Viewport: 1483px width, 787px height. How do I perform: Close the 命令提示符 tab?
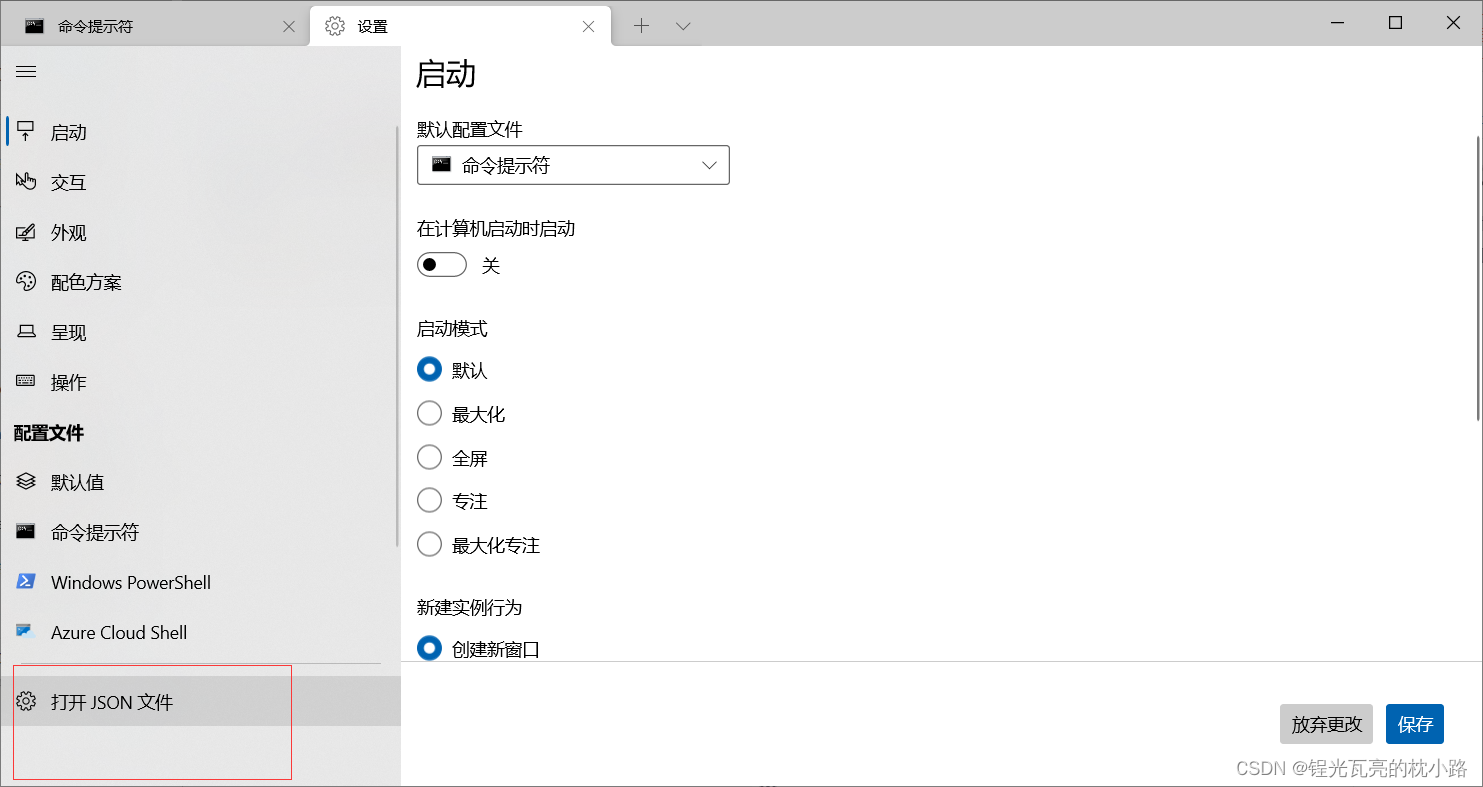[x=289, y=27]
